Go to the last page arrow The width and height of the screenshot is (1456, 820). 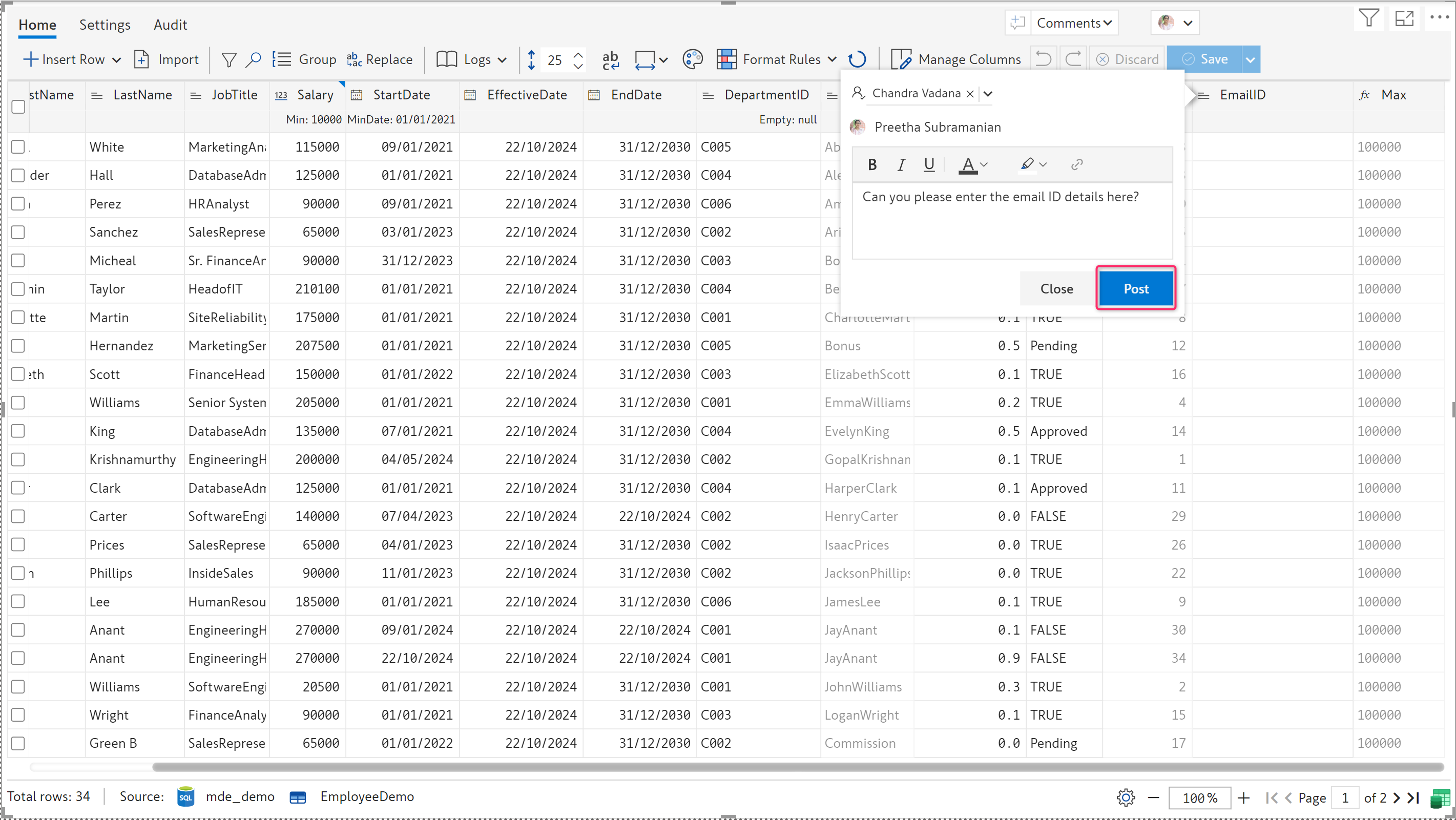coord(1413,797)
